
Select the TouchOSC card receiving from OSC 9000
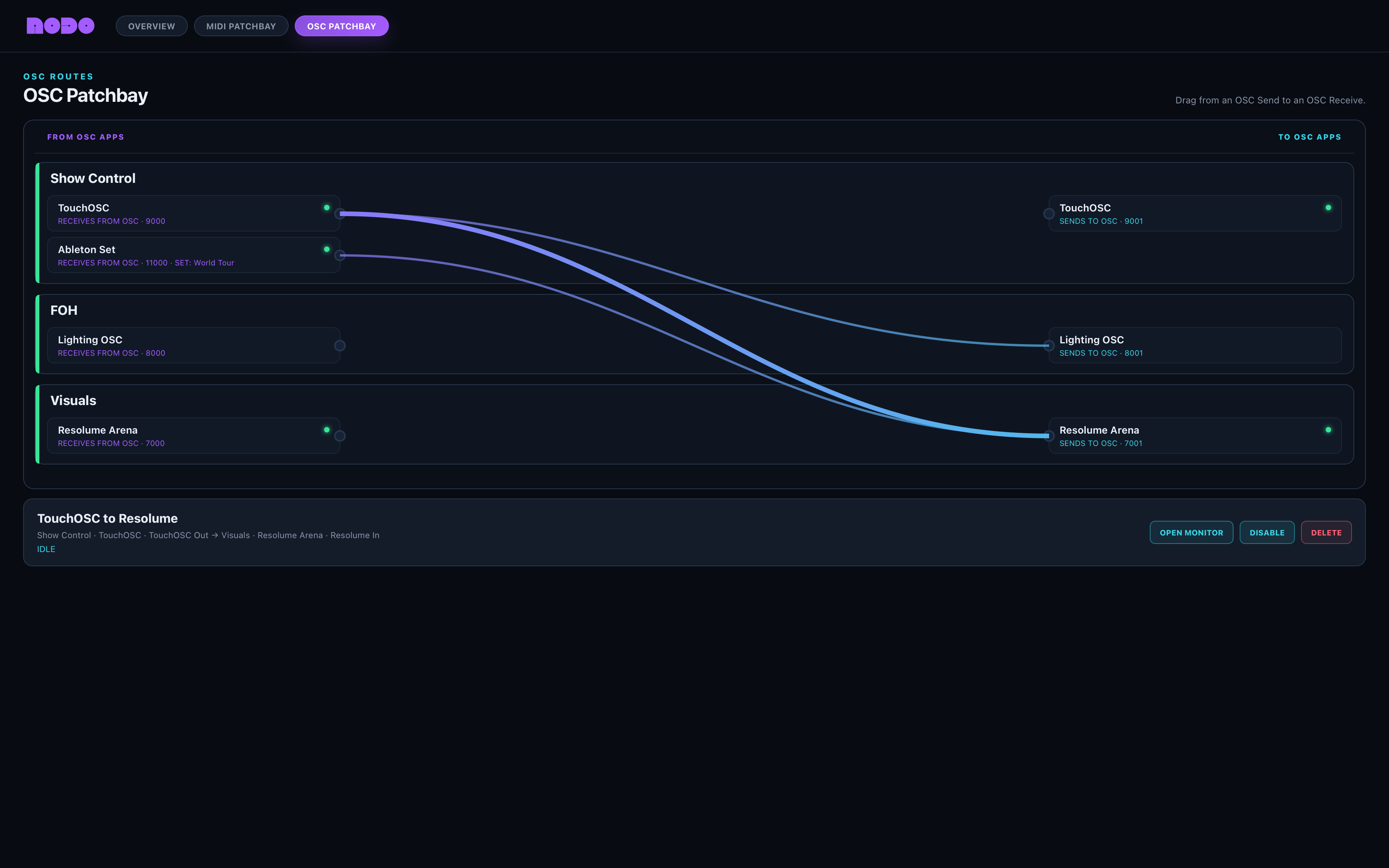(193, 214)
